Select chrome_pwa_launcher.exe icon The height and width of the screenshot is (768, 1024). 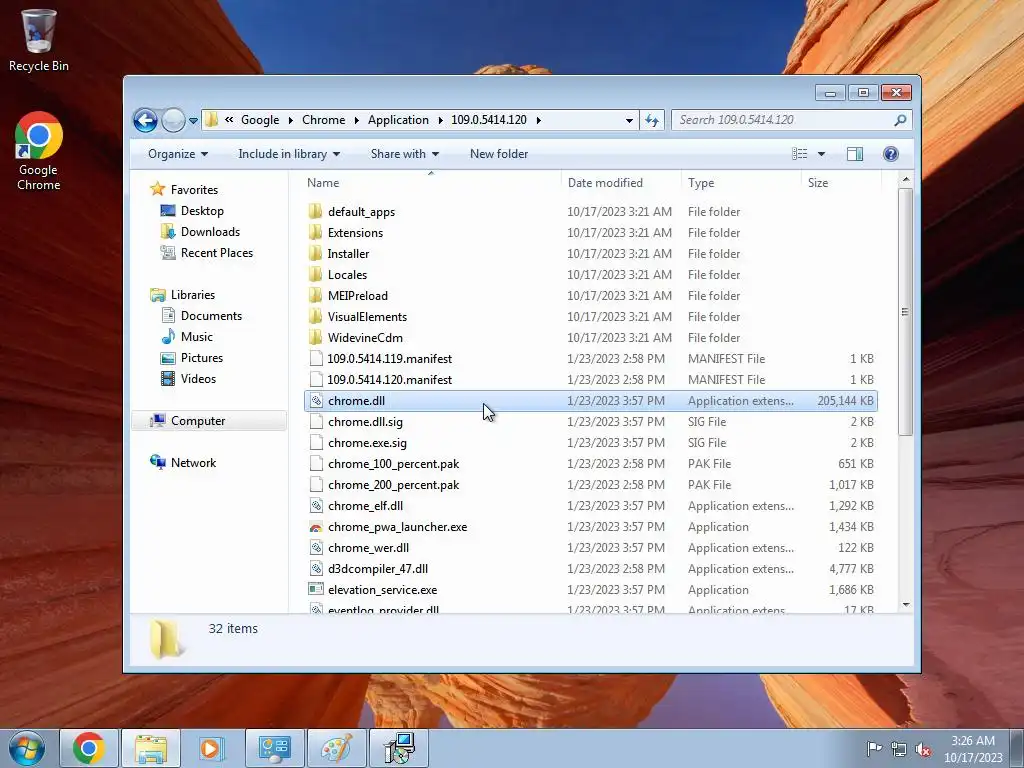tap(316, 527)
